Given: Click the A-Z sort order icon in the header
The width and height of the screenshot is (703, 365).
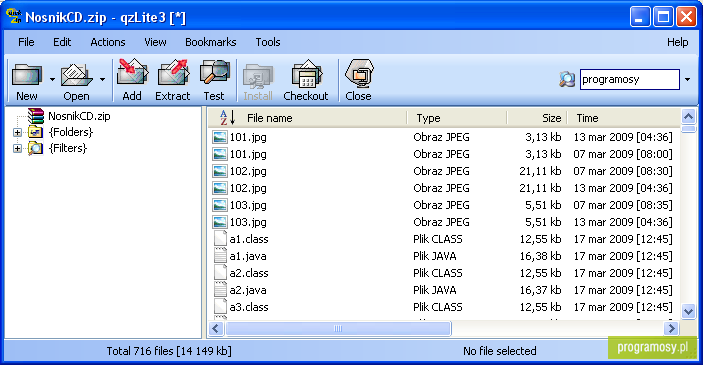Looking at the screenshot, I should [x=228, y=118].
